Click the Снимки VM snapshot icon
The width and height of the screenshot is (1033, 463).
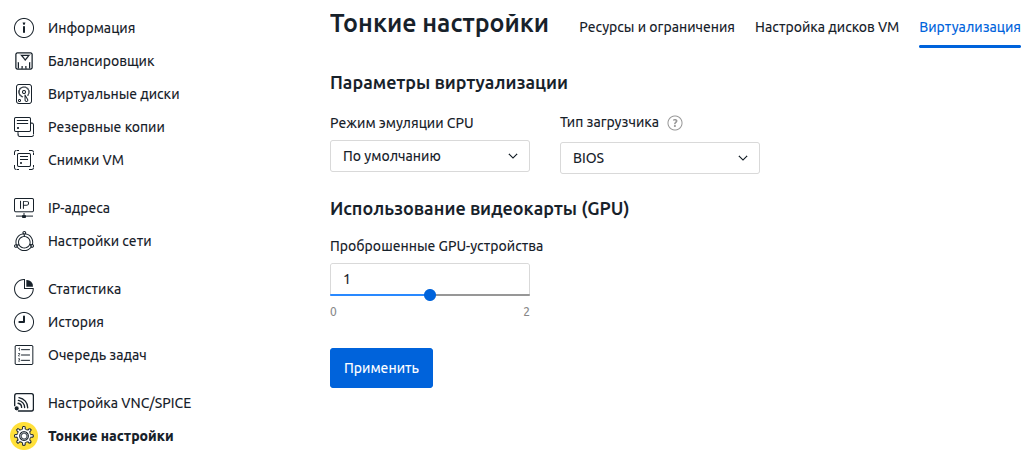click(24, 160)
